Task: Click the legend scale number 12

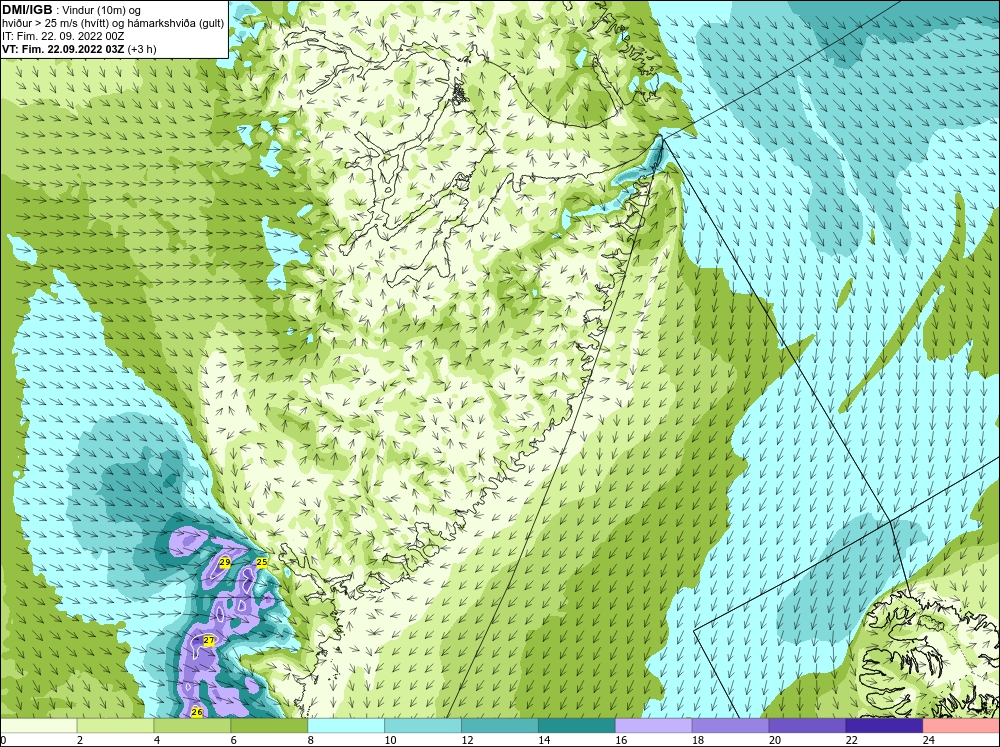Action: 468,740
